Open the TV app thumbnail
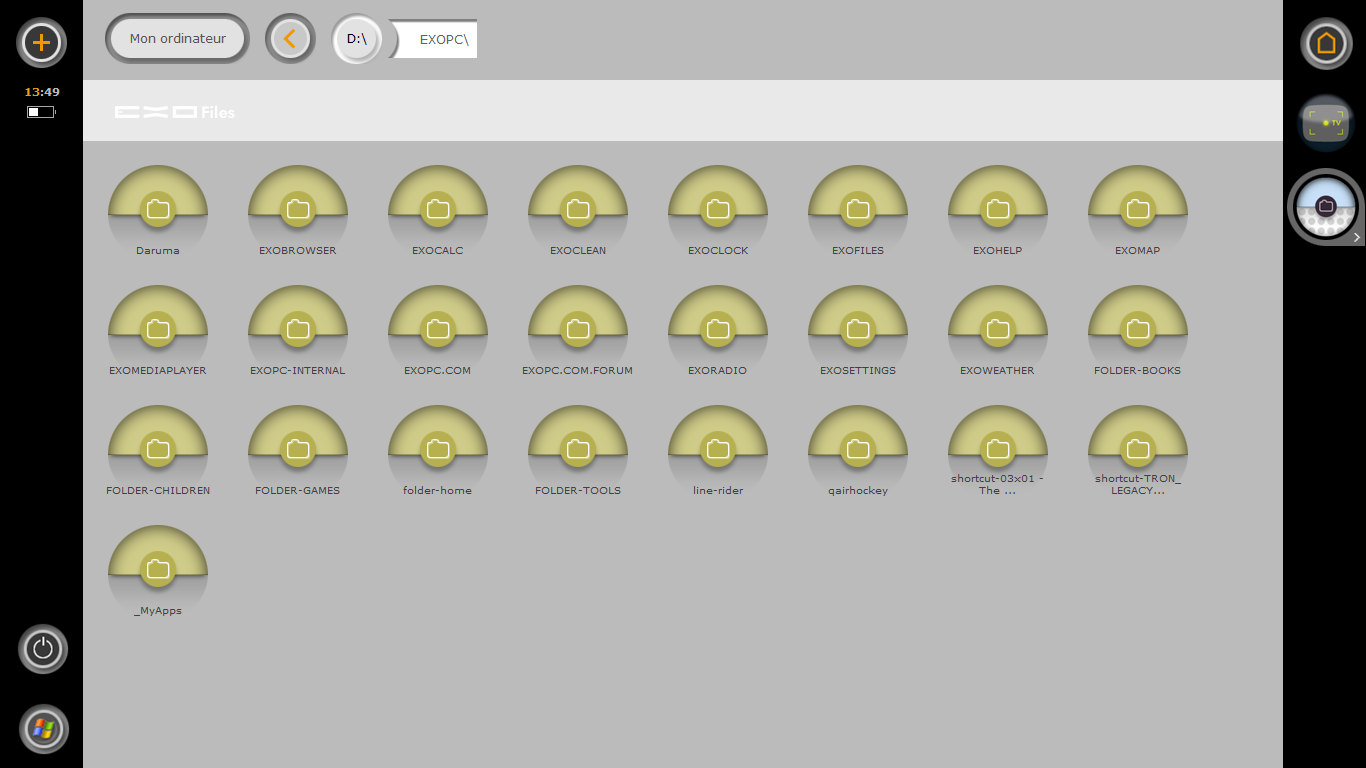This screenshot has width=1366, height=768. (x=1326, y=123)
